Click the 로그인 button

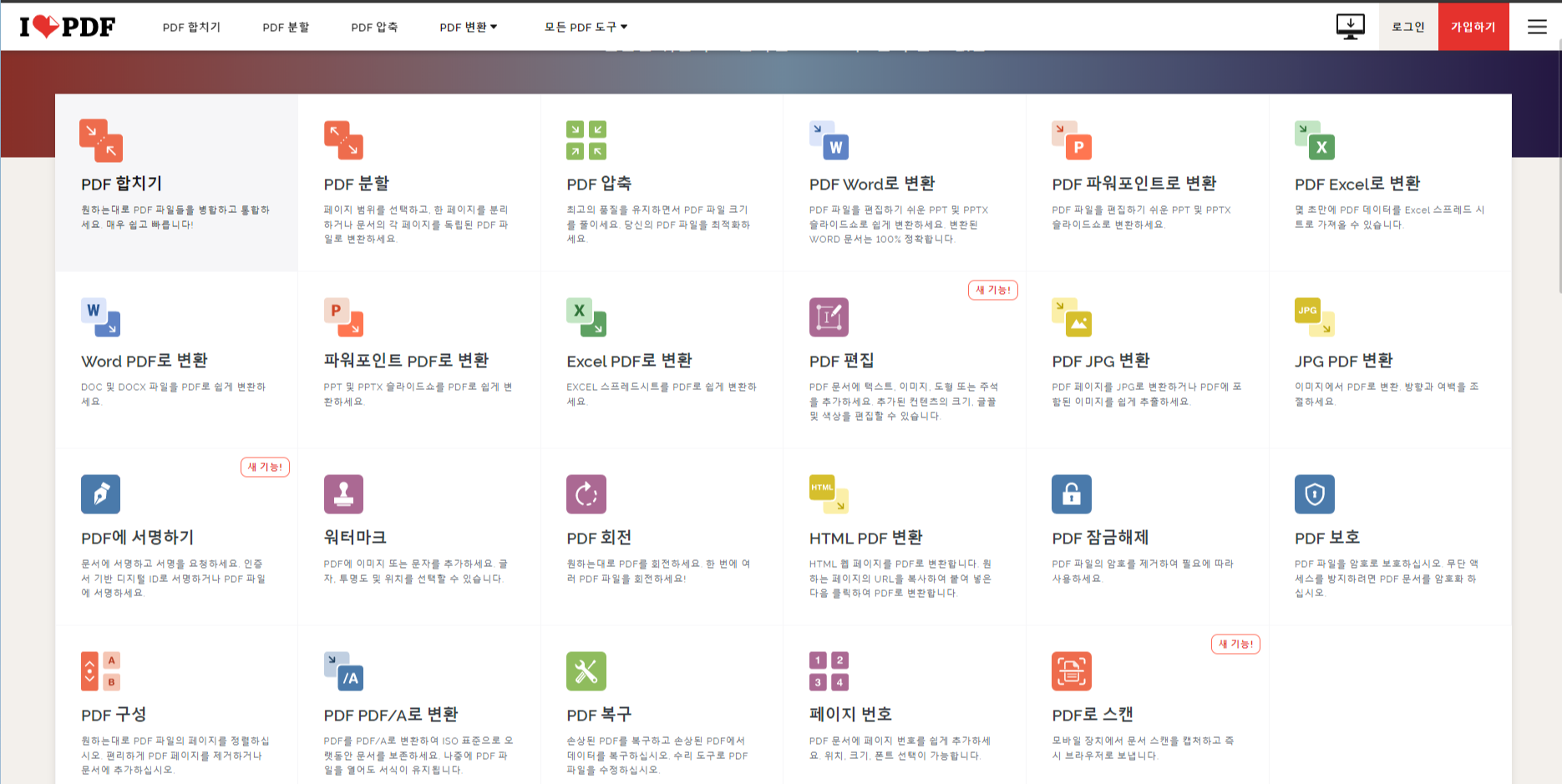[x=1407, y=26]
